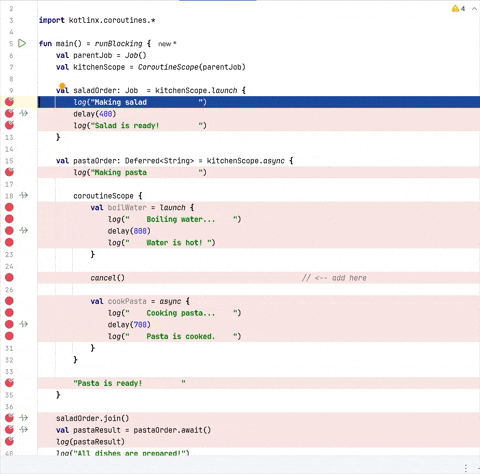
Task: Click the up chevron next to the warnings count
Action: click(474, 9)
